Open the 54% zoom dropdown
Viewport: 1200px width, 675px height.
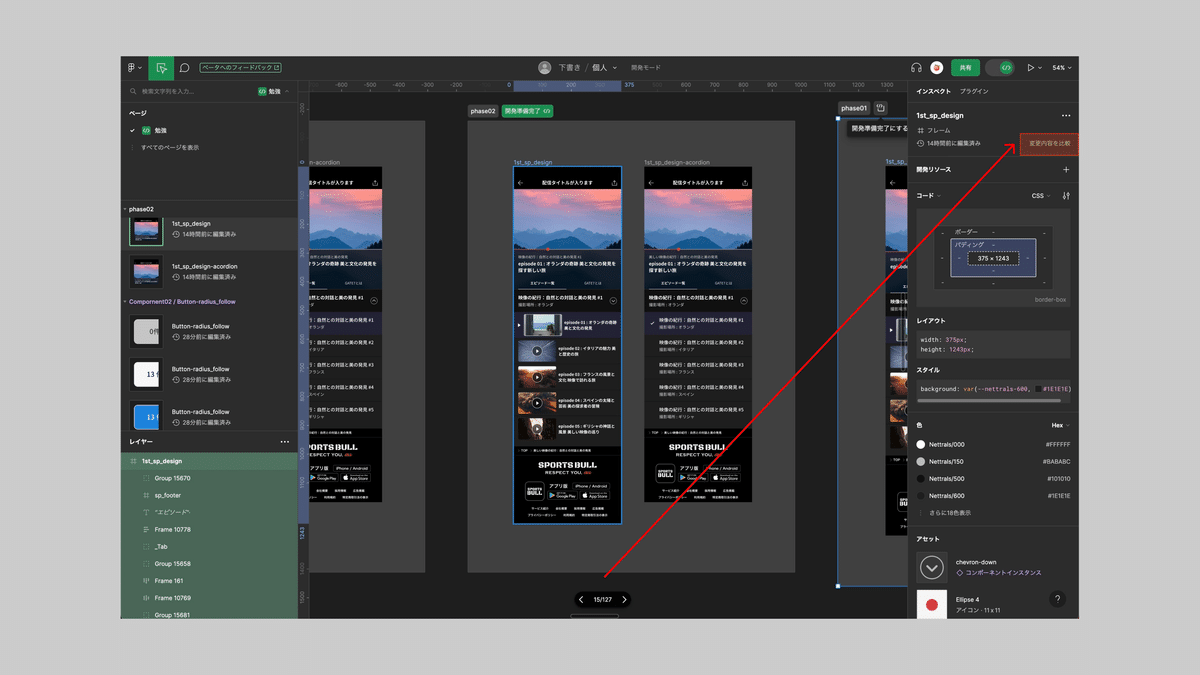point(1061,68)
